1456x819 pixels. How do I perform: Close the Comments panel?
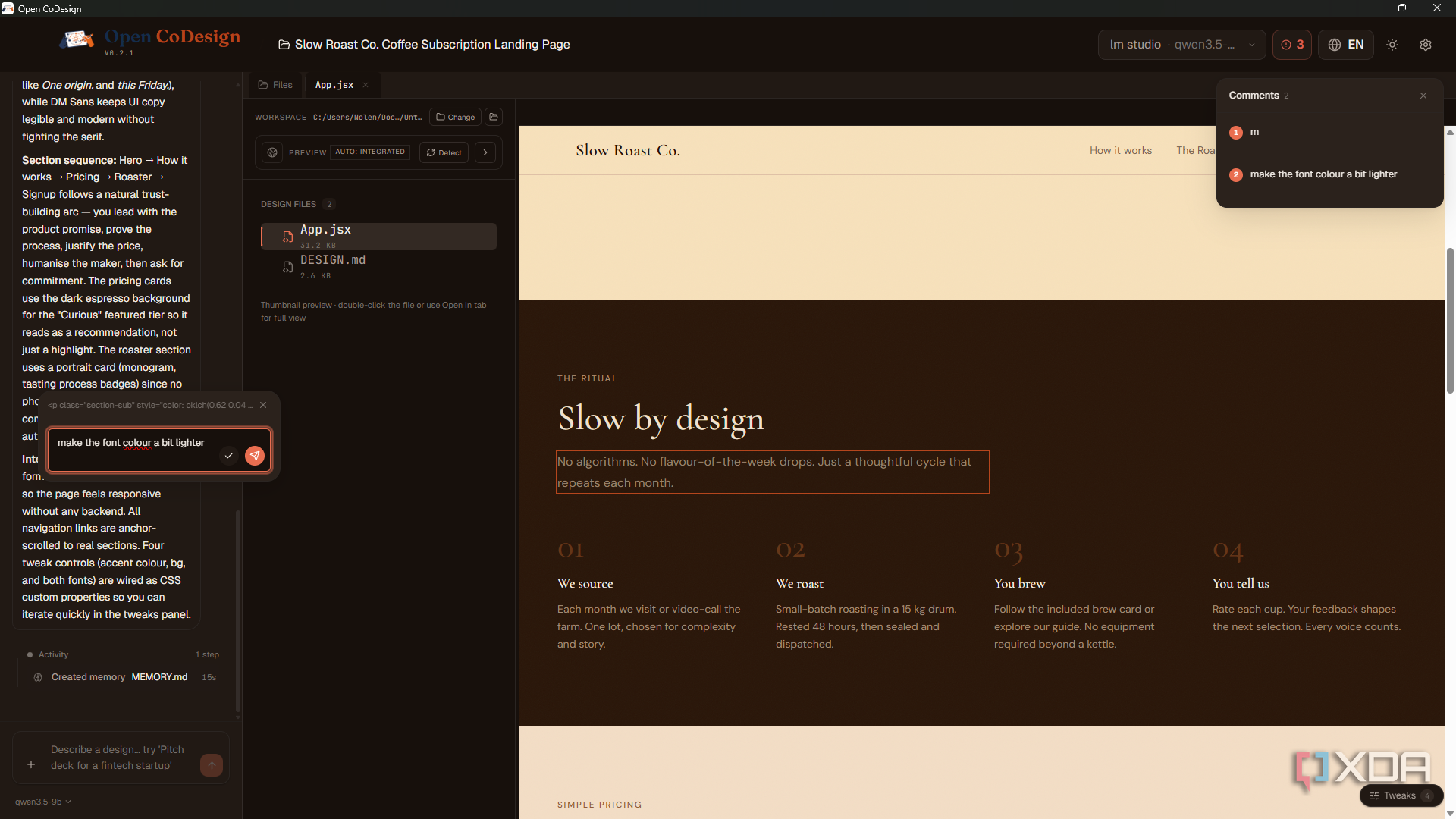(x=1423, y=96)
